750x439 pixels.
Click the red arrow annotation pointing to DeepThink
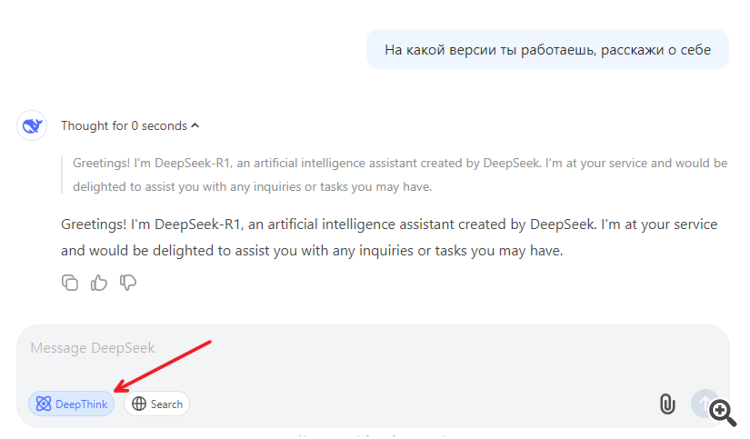[163, 366]
